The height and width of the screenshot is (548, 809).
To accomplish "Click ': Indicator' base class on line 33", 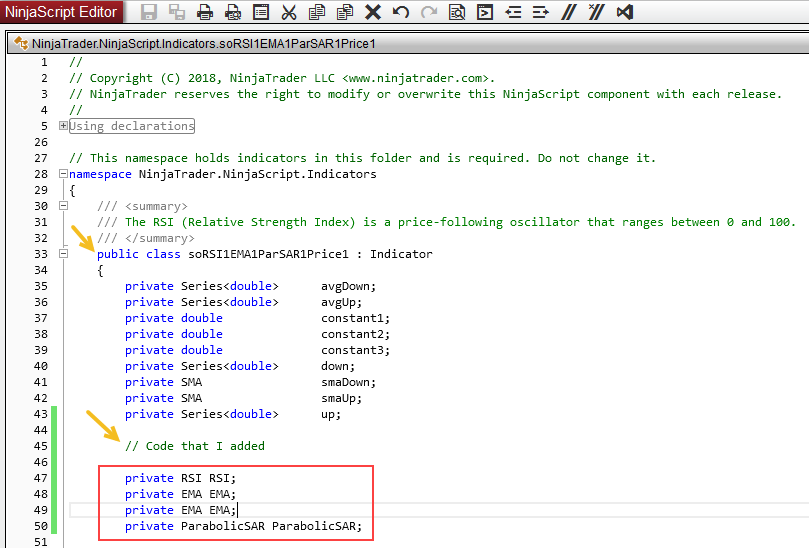I will click(x=395, y=254).
